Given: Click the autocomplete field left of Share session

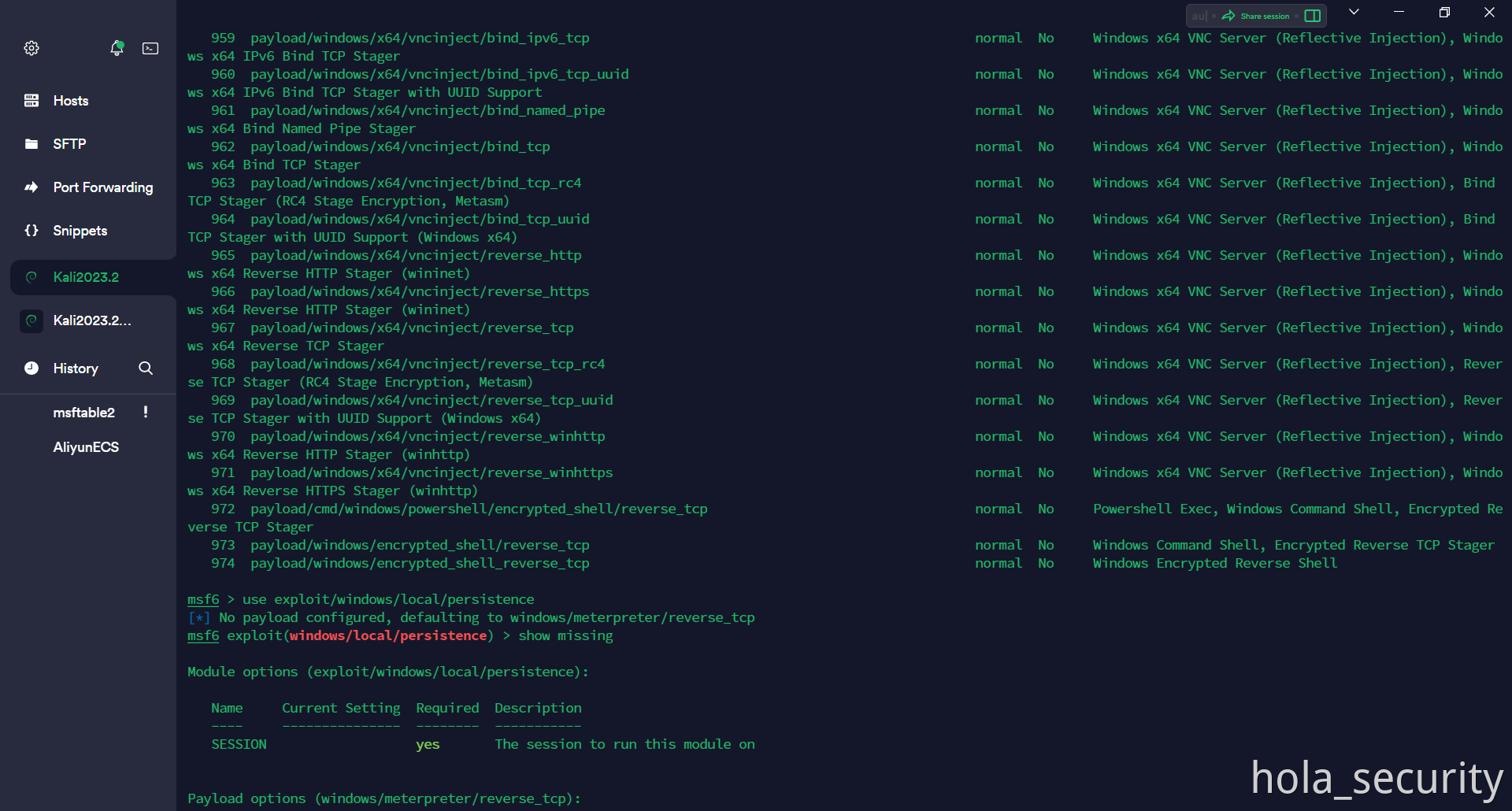Looking at the screenshot, I should click(1199, 16).
